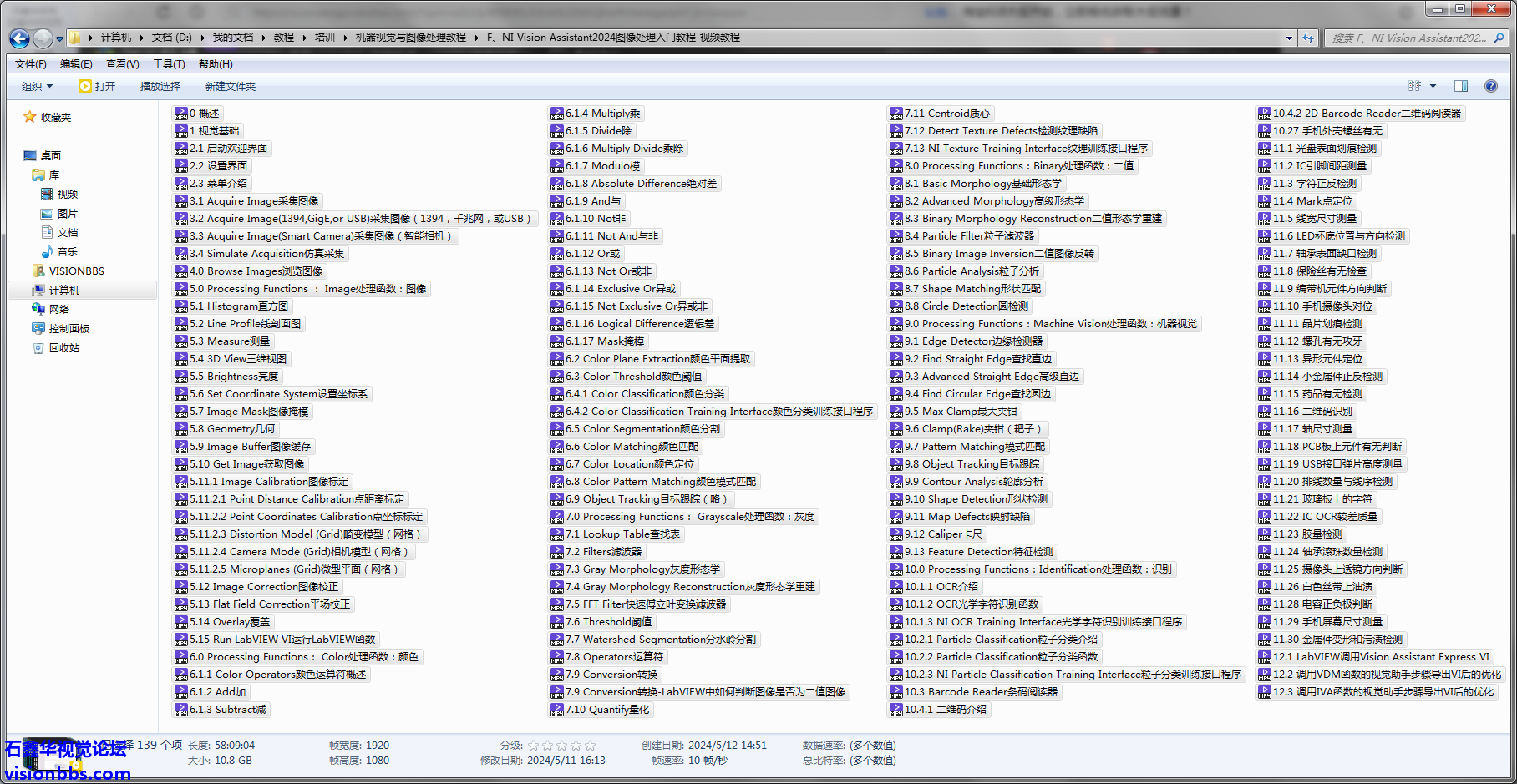1517x784 pixels.
Task: Open recent pages dropdown next to Forward
Action: point(59,39)
